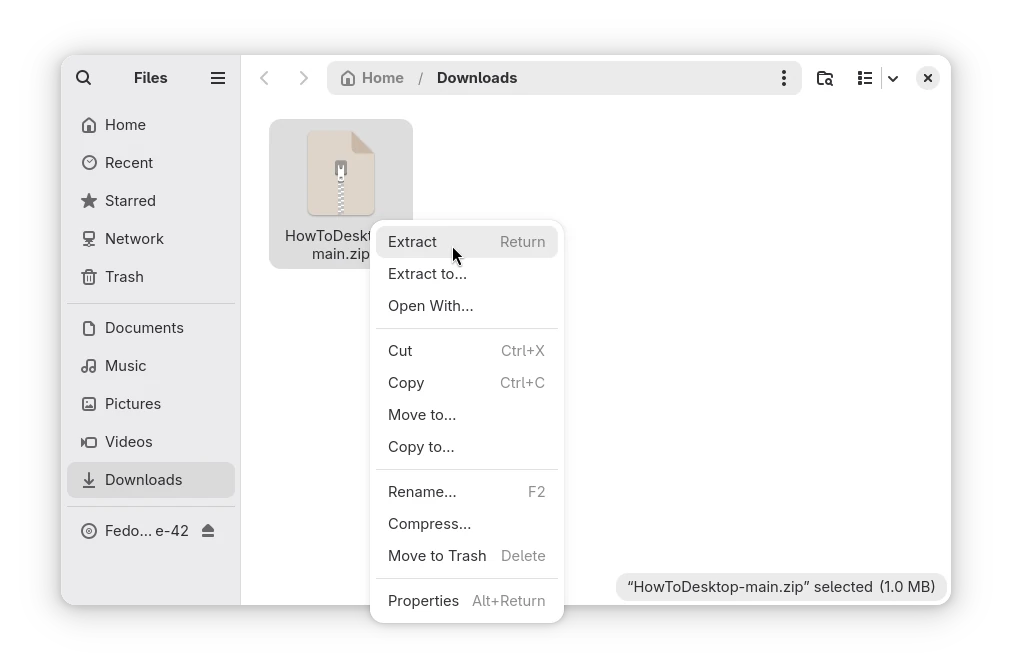Open Starred in the sidebar
This screenshot has width=1012, height=672.
[x=151, y=201]
